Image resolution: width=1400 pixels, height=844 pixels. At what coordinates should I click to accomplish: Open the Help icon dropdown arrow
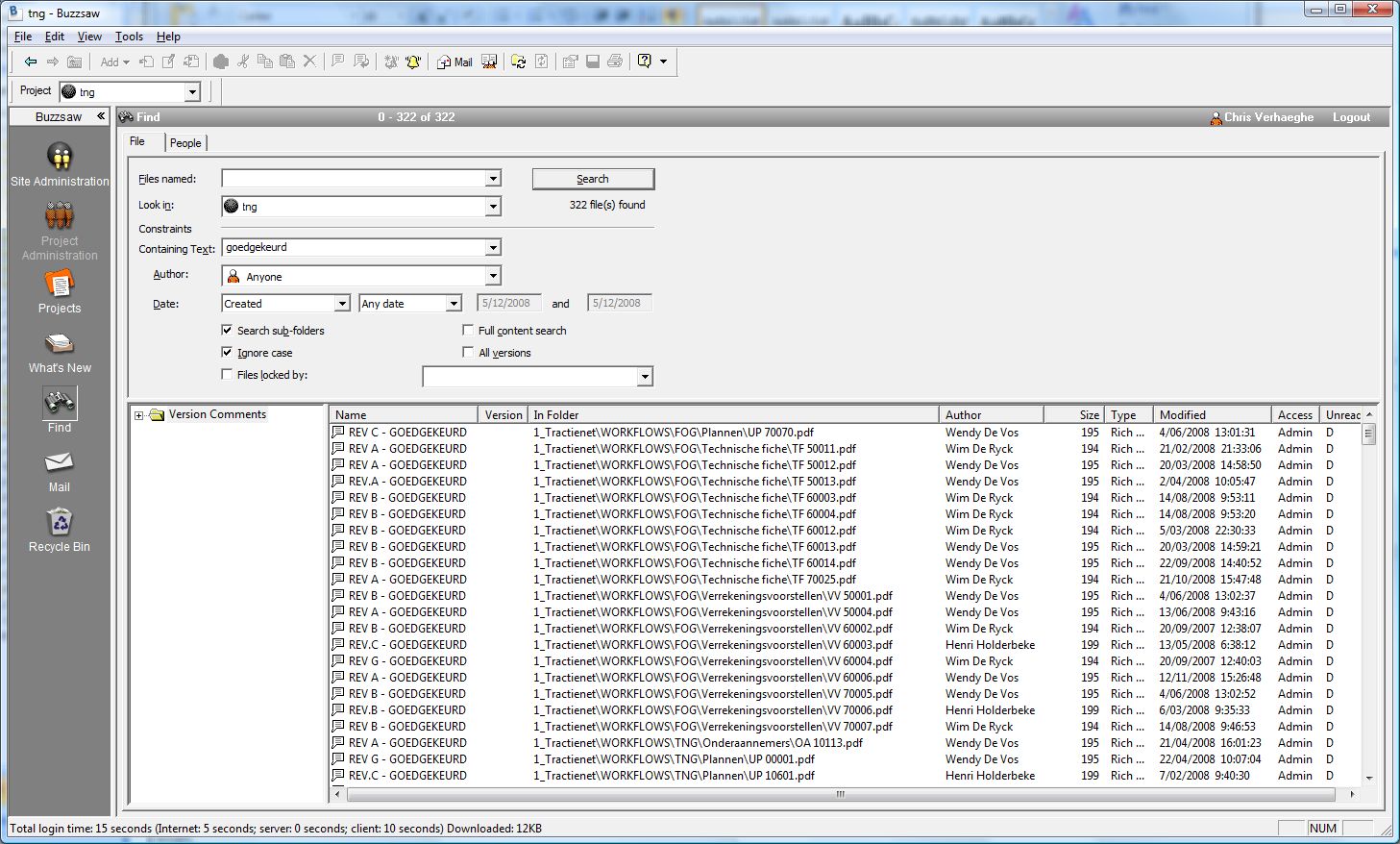click(x=663, y=62)
